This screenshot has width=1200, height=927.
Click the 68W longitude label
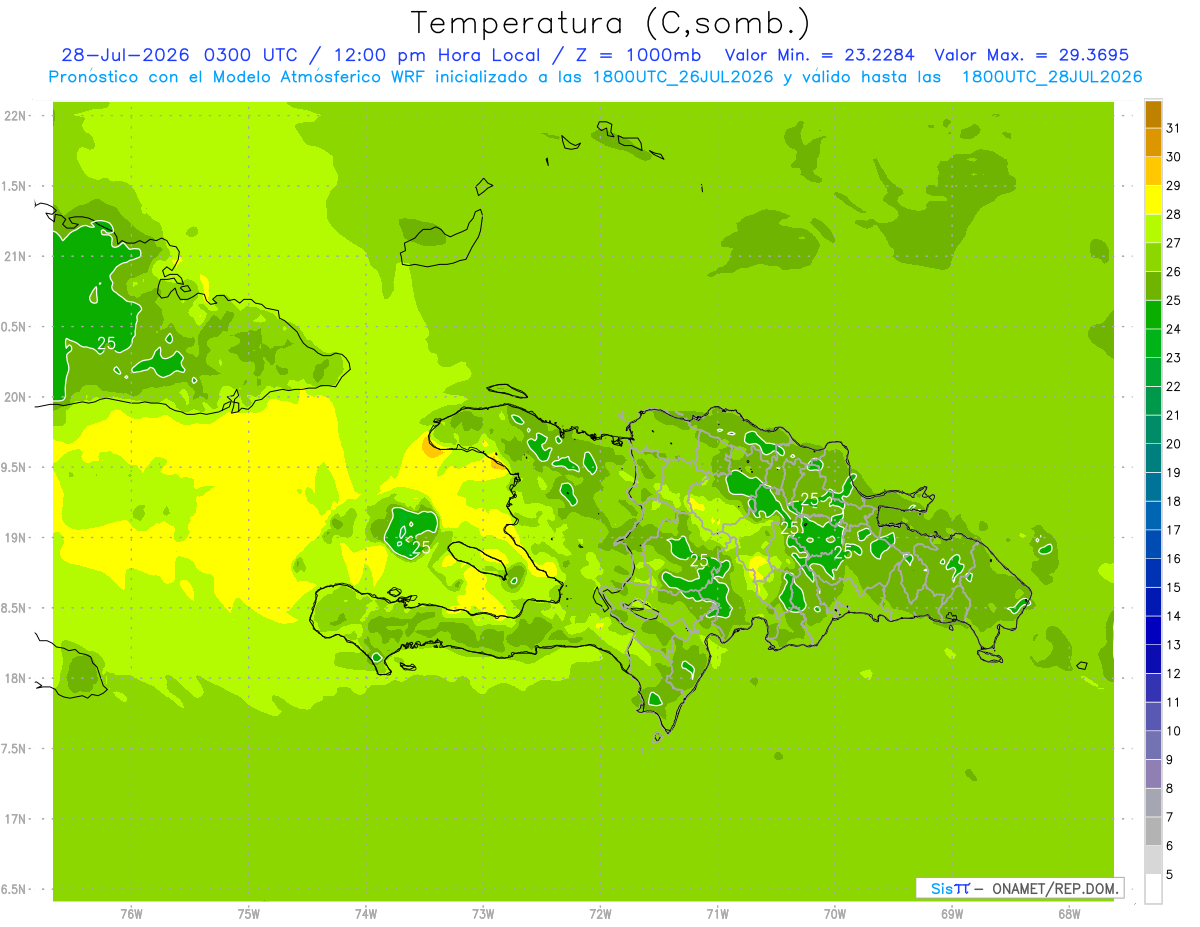point(1069,914)
